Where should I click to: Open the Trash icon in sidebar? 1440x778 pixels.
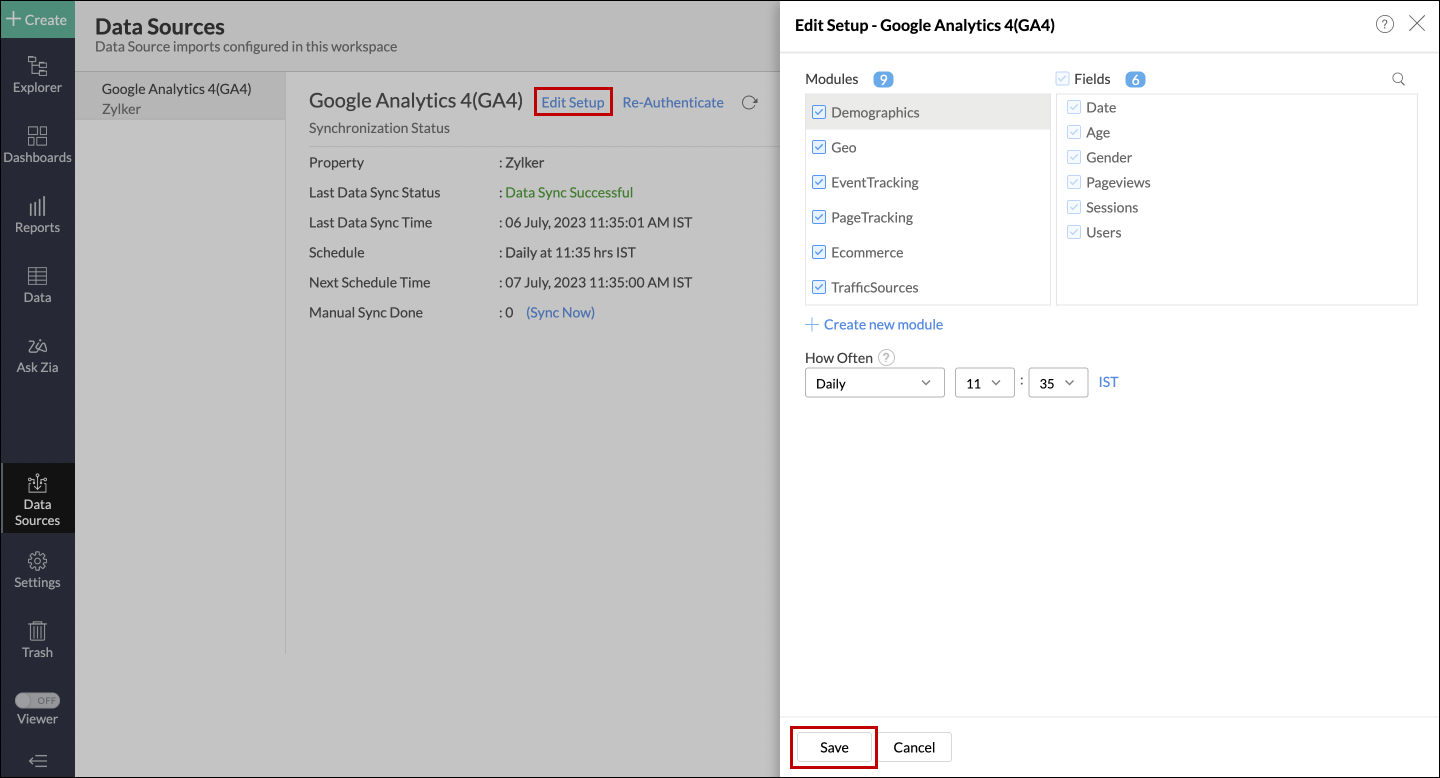click(37, 639)
